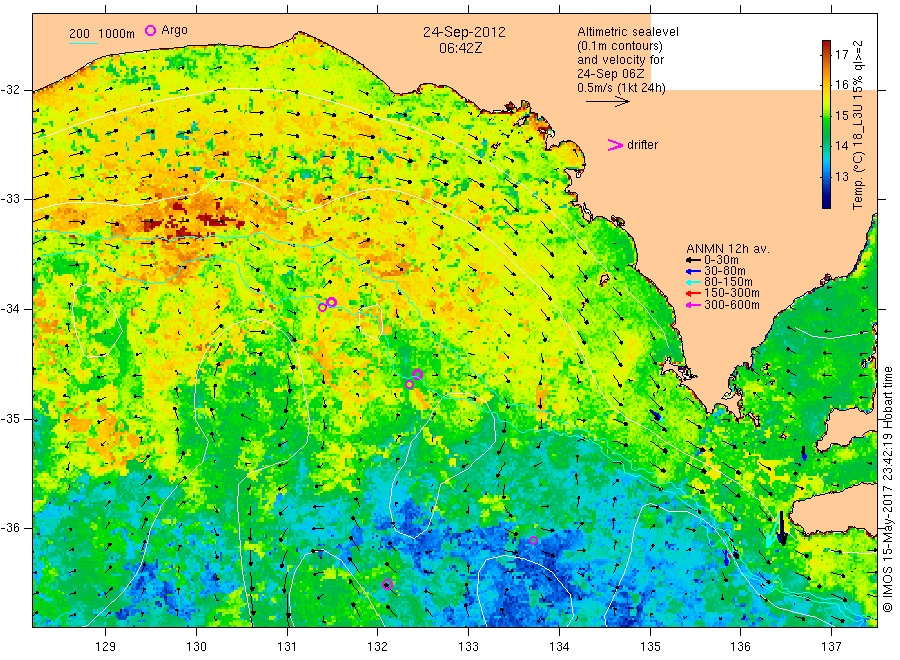Select the cyan 80-150m arrow legend symbol

pyautogui.click(x=693, y=282)
